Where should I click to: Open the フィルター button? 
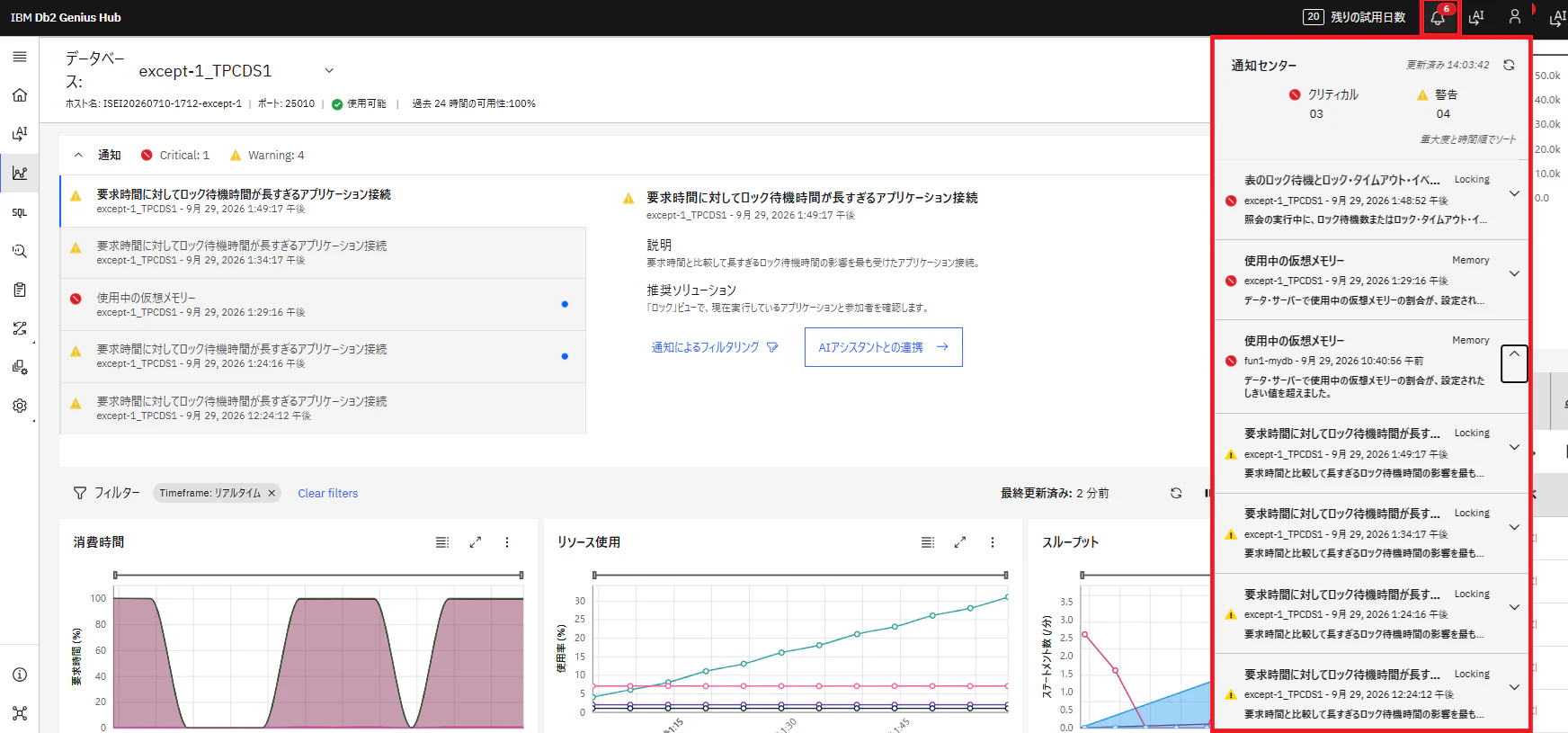click(106, 493)
